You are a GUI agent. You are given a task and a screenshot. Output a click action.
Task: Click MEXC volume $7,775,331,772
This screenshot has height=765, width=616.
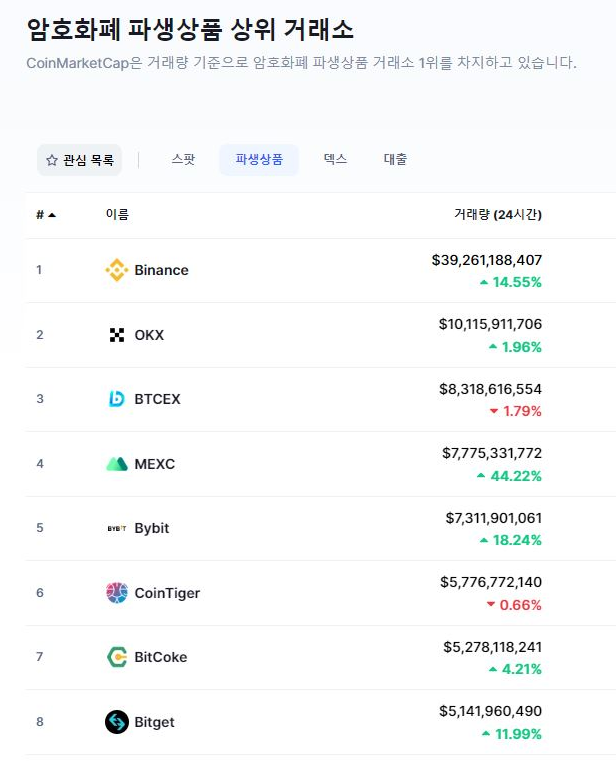point(492,453)
